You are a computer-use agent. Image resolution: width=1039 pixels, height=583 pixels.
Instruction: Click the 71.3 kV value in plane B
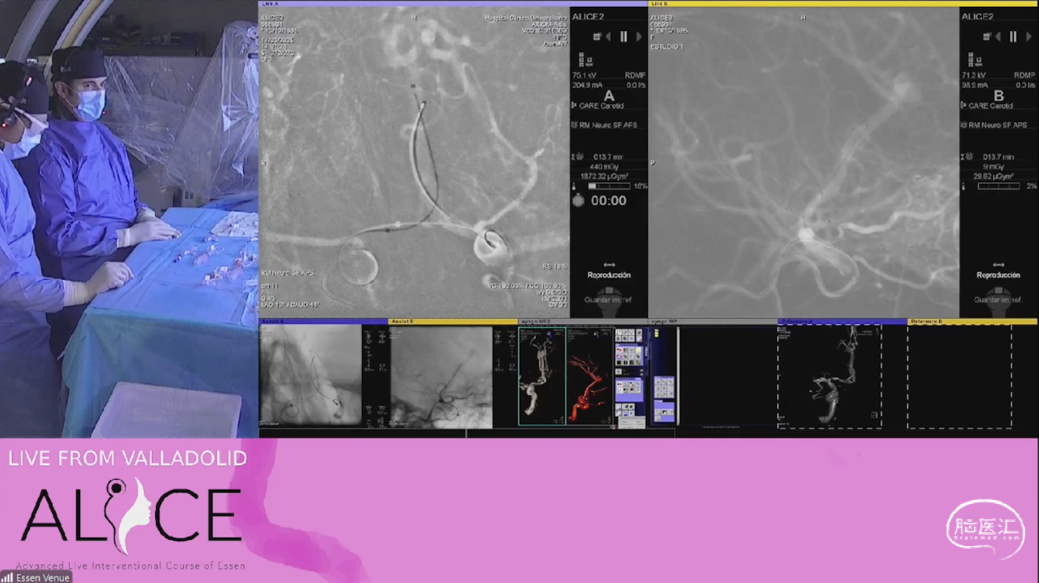tap(973, 76)
